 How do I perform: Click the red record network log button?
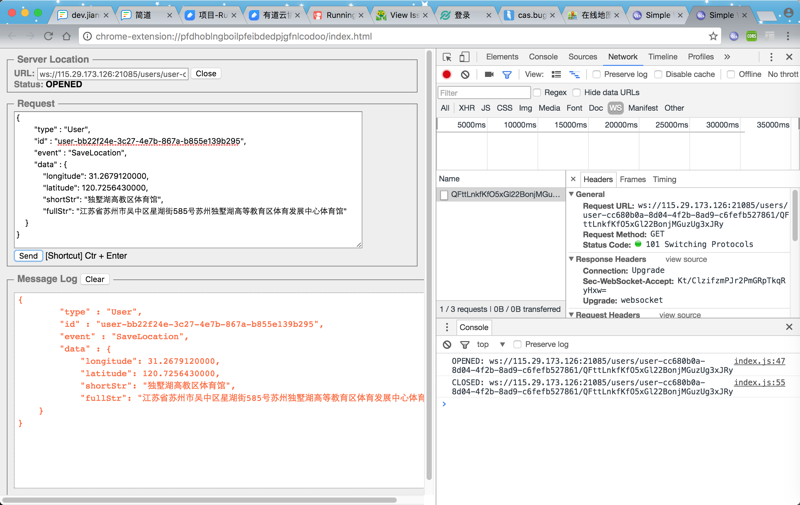click(447, 75)
